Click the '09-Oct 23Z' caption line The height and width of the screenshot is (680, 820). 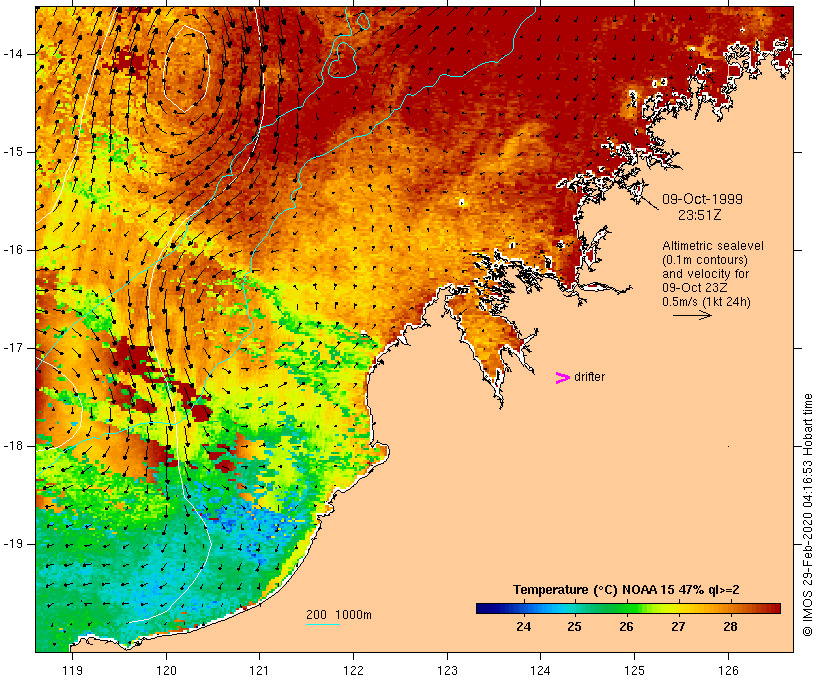point(694,288)
